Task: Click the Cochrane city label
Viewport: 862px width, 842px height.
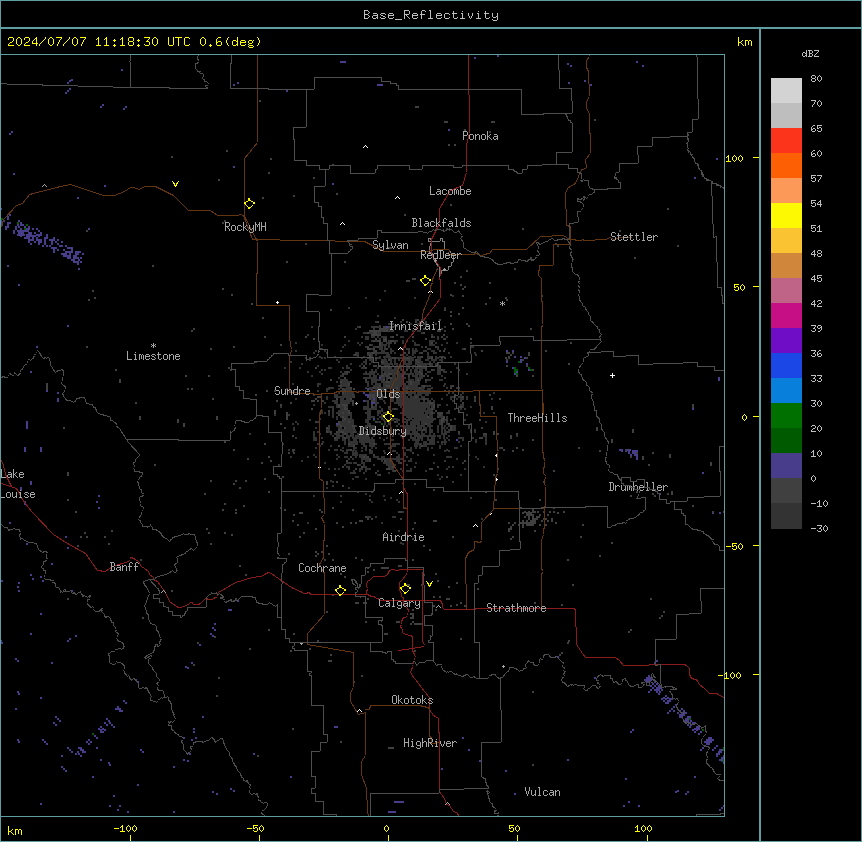Action: tap(322, 568)
